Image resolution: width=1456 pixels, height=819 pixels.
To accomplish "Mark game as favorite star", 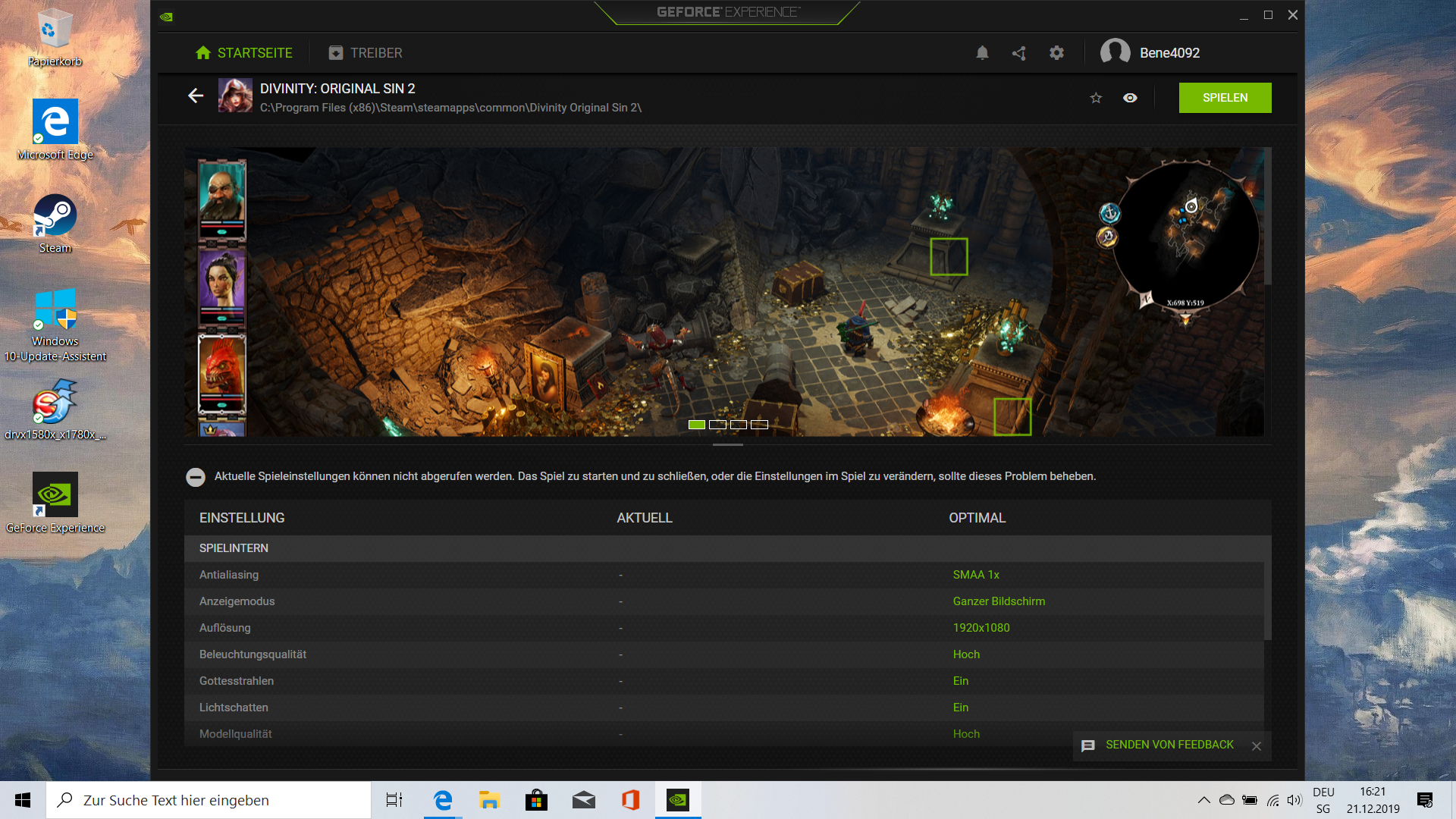I will click(x=1096, y=98).
